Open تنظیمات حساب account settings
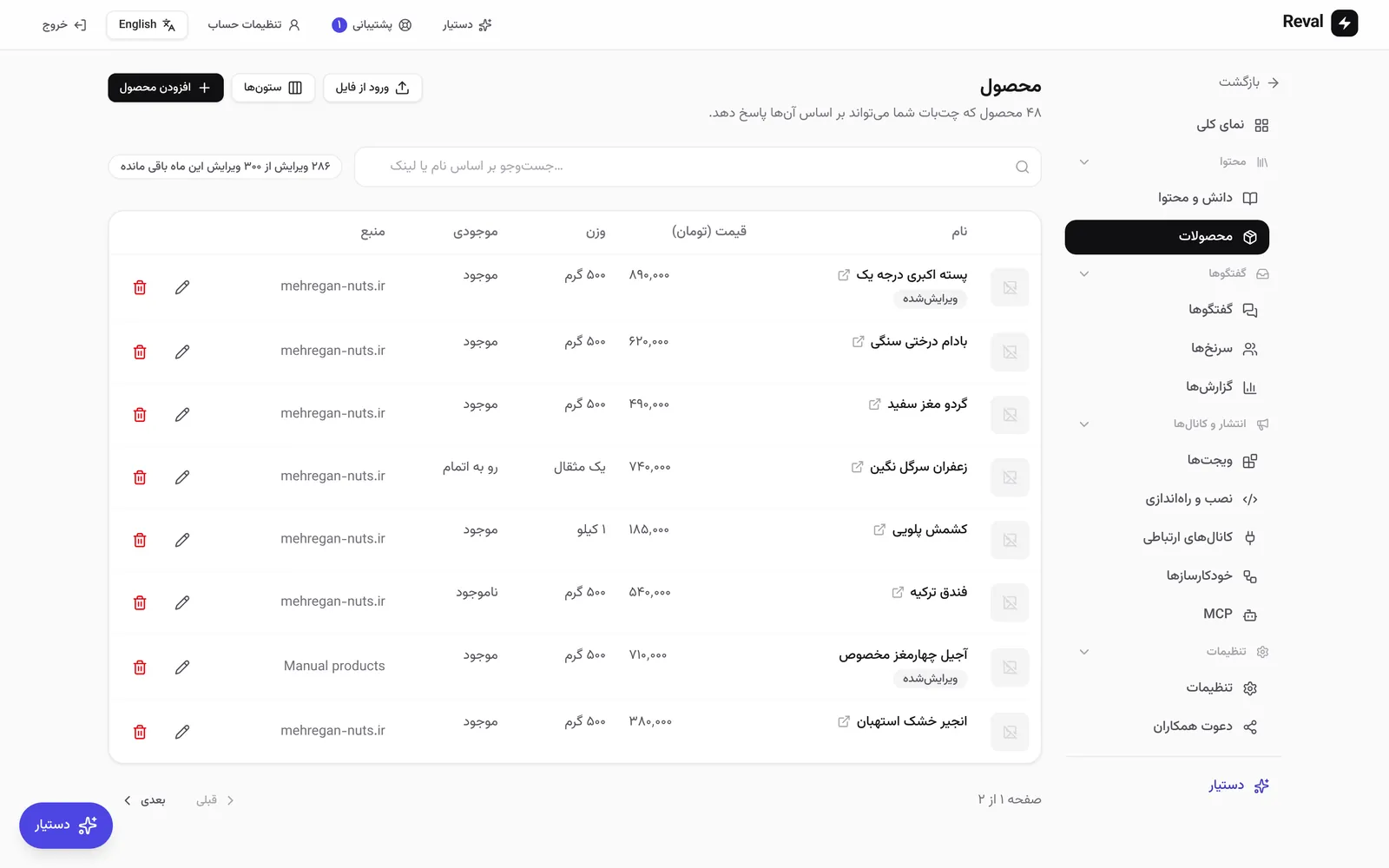The image size is (1389, 868). coord(253,25)
